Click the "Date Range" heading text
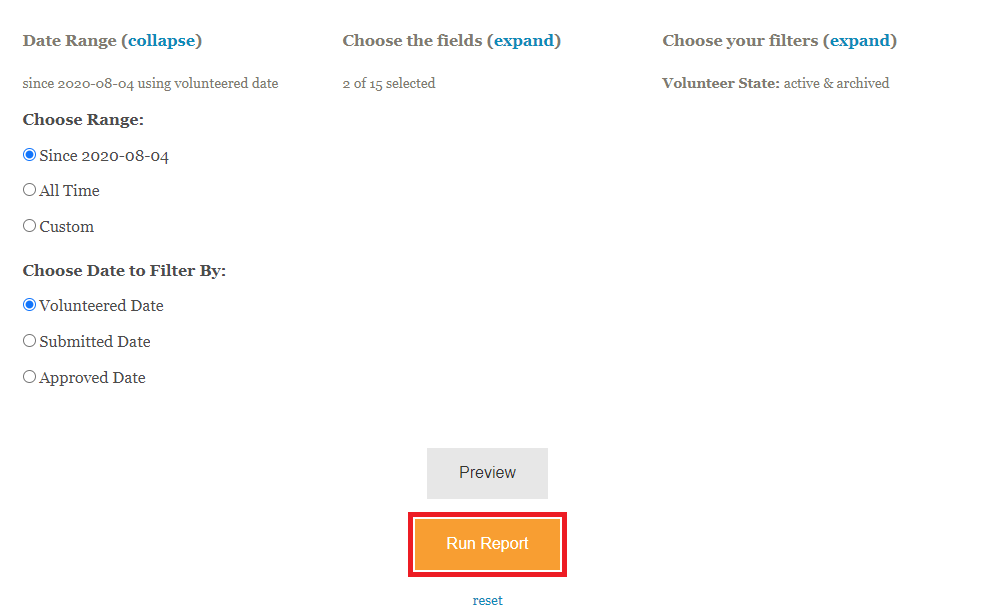This screenshot has height=616, width=990. [69, 41]
